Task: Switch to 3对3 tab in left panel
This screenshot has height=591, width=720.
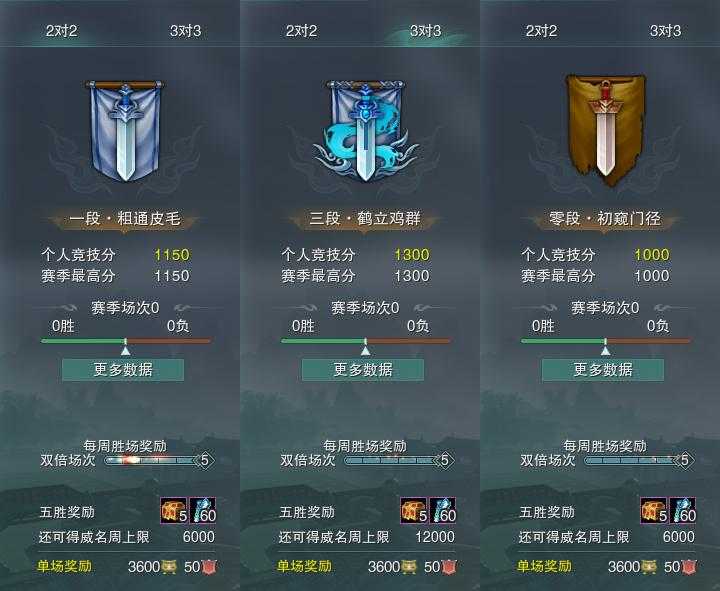Action: tap(186, 31)
